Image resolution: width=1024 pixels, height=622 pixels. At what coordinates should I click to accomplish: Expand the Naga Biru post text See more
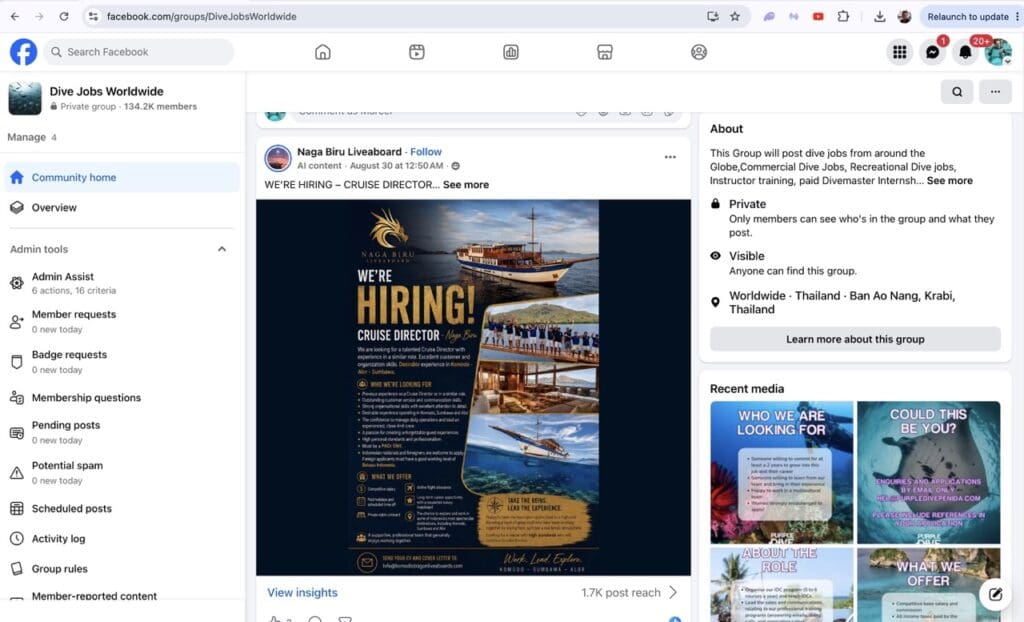point(466,185)
